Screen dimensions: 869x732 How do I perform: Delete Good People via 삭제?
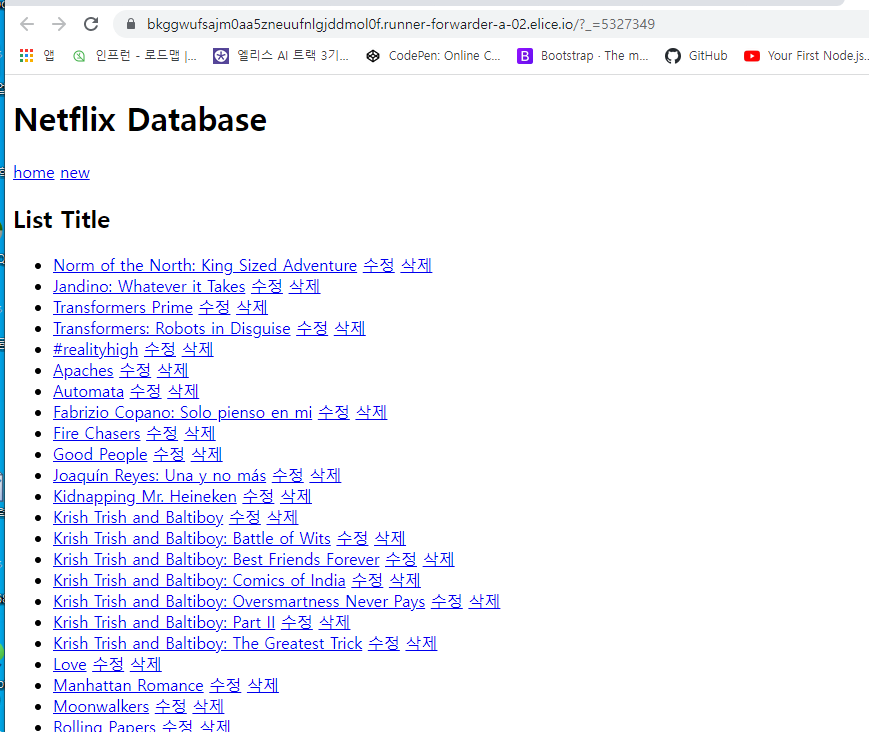[207, 455]
